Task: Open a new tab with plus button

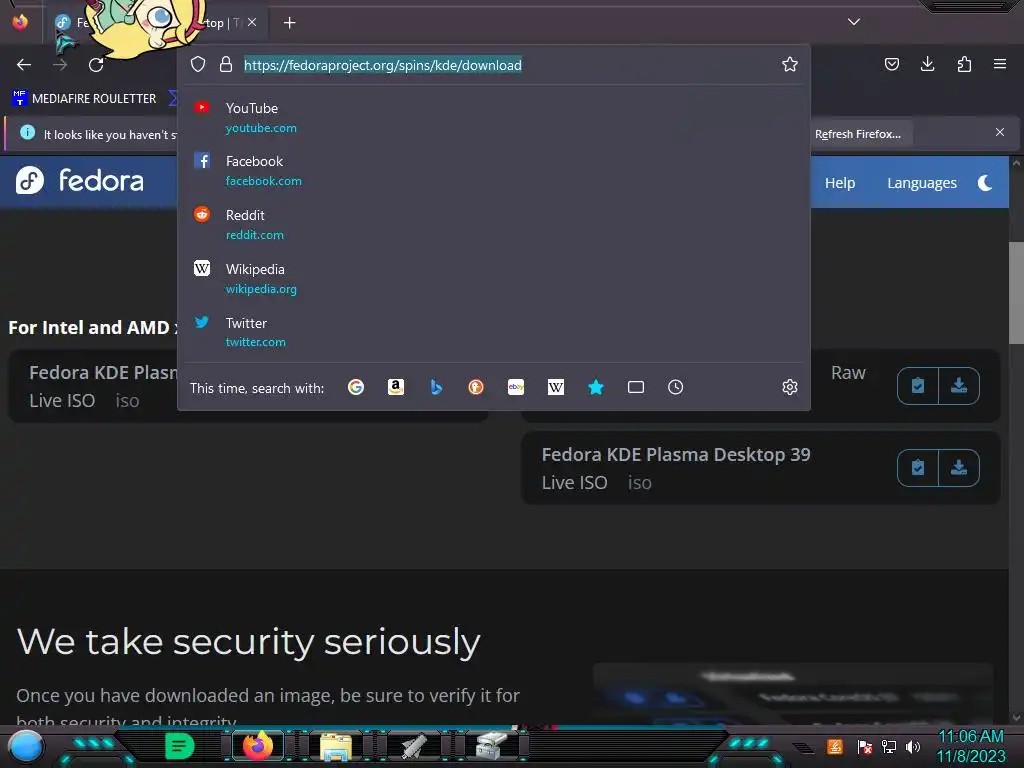Action: point(289,23)
